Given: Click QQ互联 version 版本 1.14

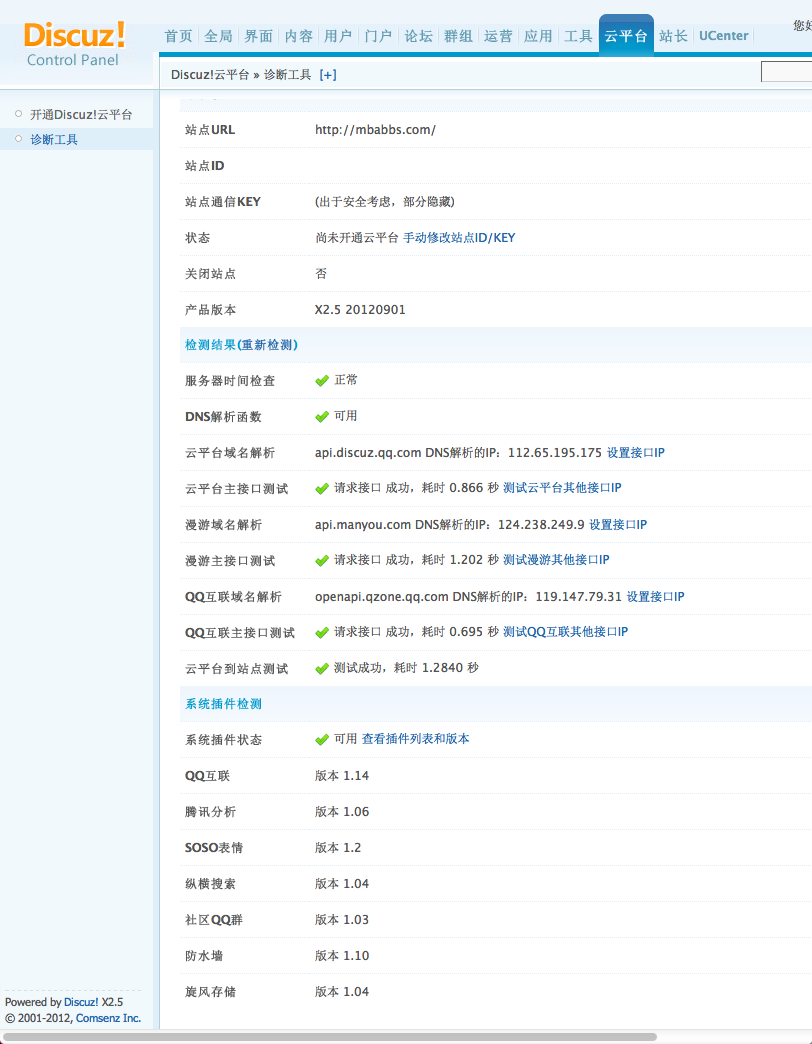Looking at the screenshot, I should pyautogui.click(x=342, y=776).
